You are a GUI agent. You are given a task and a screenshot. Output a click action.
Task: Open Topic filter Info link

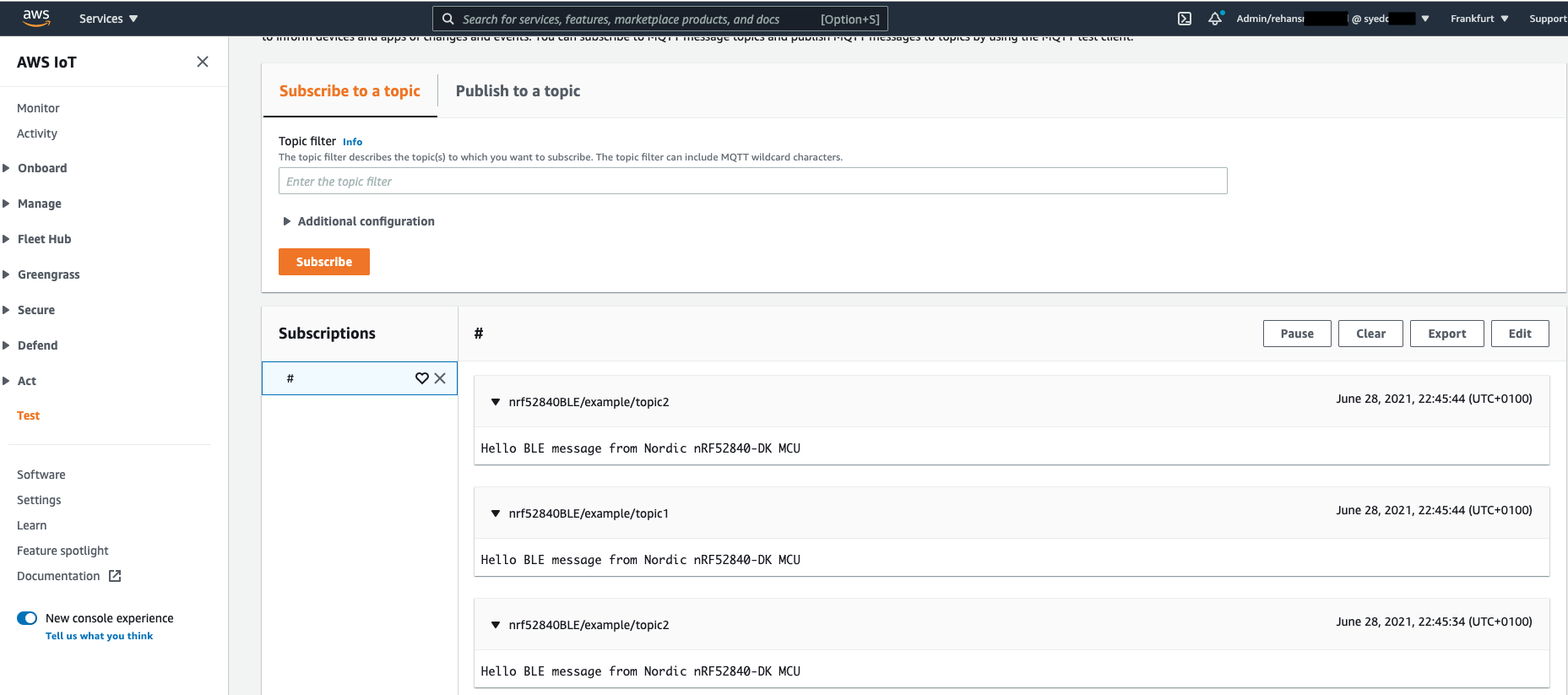click(x=352, y=142)
